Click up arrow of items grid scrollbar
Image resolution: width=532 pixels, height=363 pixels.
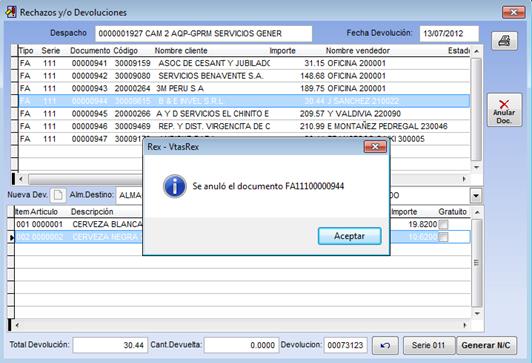coord(477,212)
